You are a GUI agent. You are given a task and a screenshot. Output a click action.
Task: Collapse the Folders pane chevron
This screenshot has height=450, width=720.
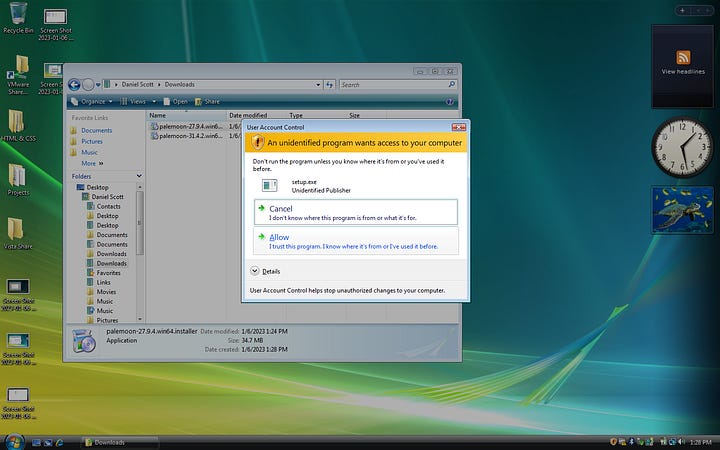(x=139, y=176)
